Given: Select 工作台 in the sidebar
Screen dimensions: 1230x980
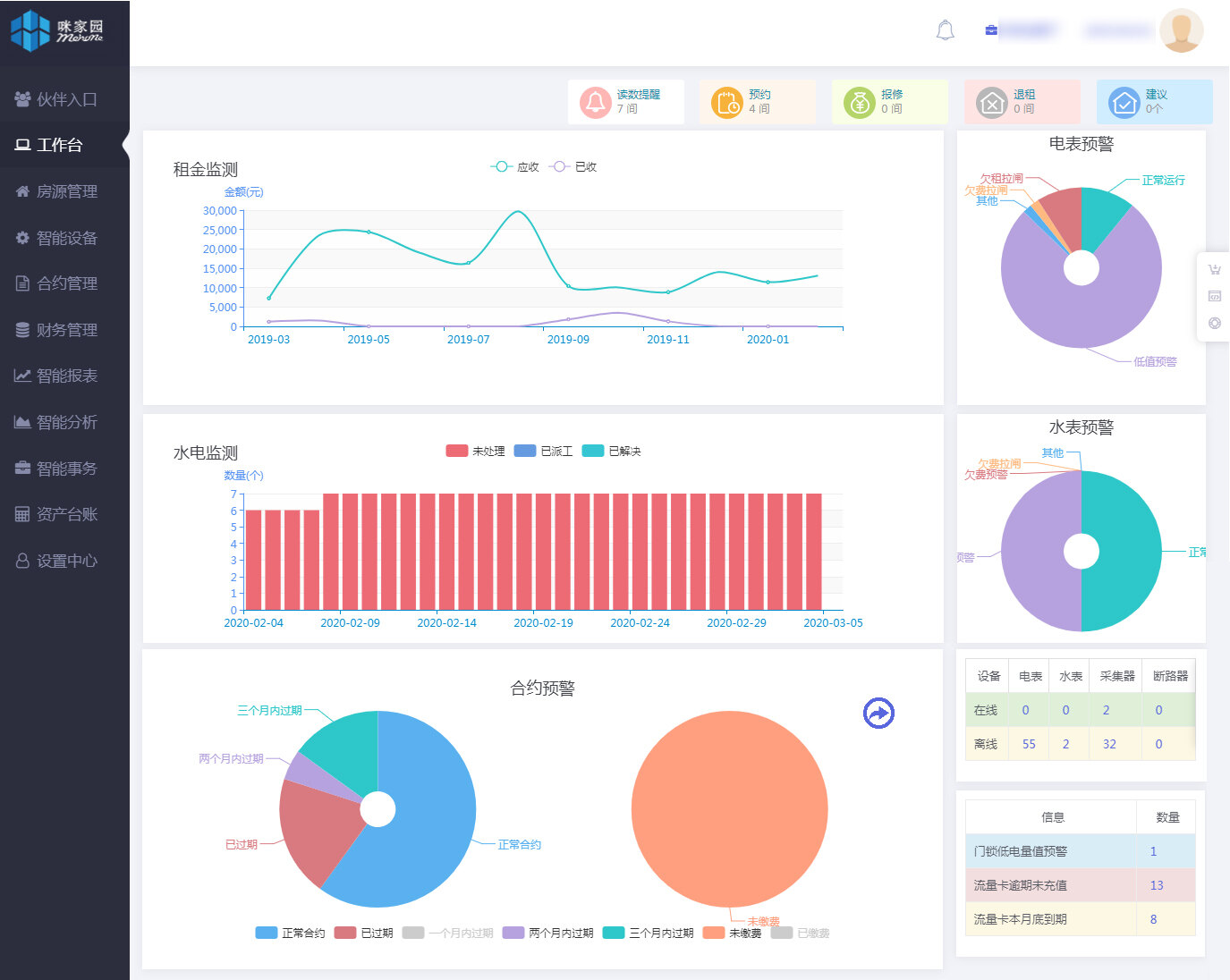Looking at the screenshot, I should pyautogui.click(x=64, y=145).
